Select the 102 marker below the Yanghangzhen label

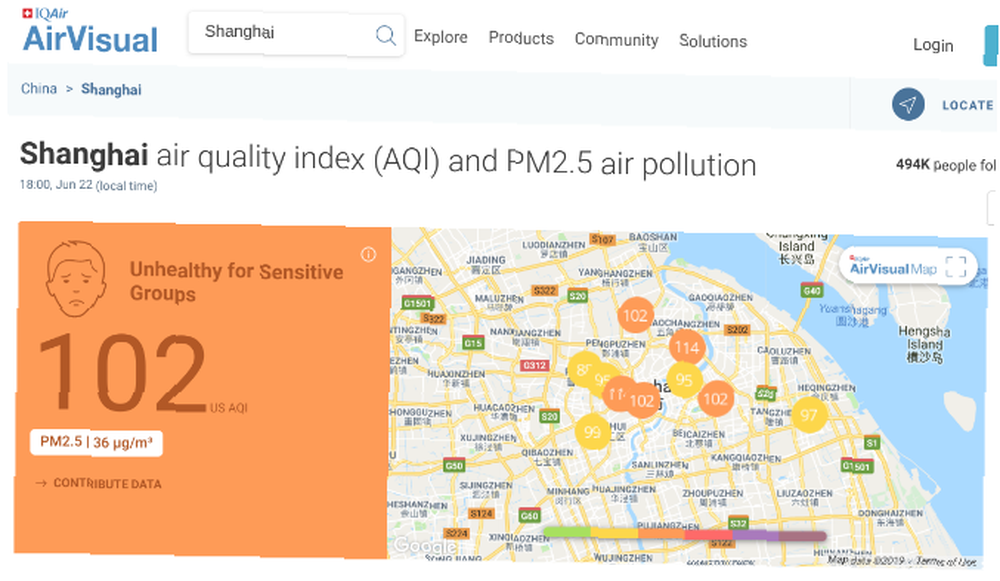pos(635,315)
